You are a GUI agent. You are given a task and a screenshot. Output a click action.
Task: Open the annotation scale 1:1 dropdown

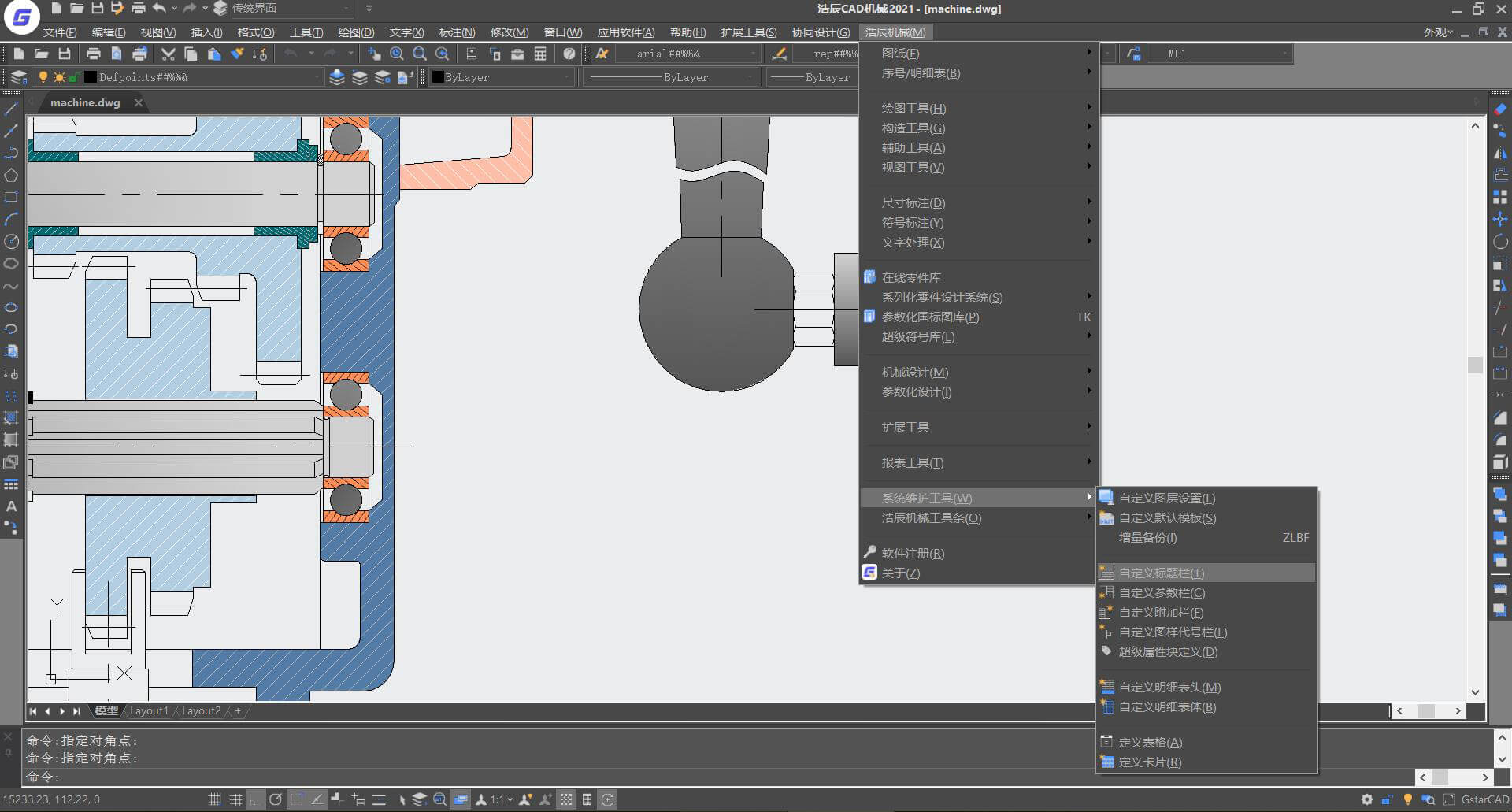point(502,799)
